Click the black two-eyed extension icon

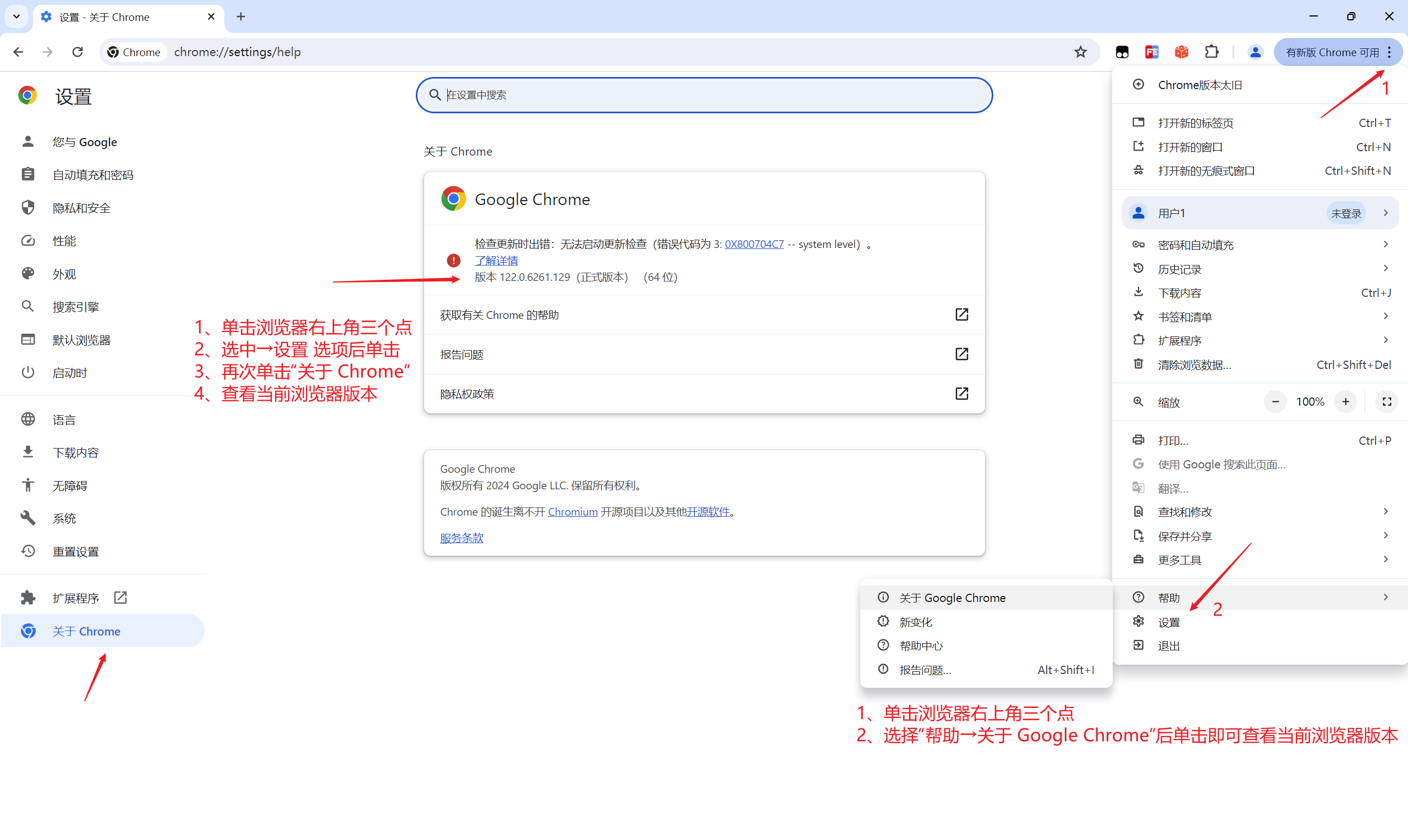coord(1121,52)
